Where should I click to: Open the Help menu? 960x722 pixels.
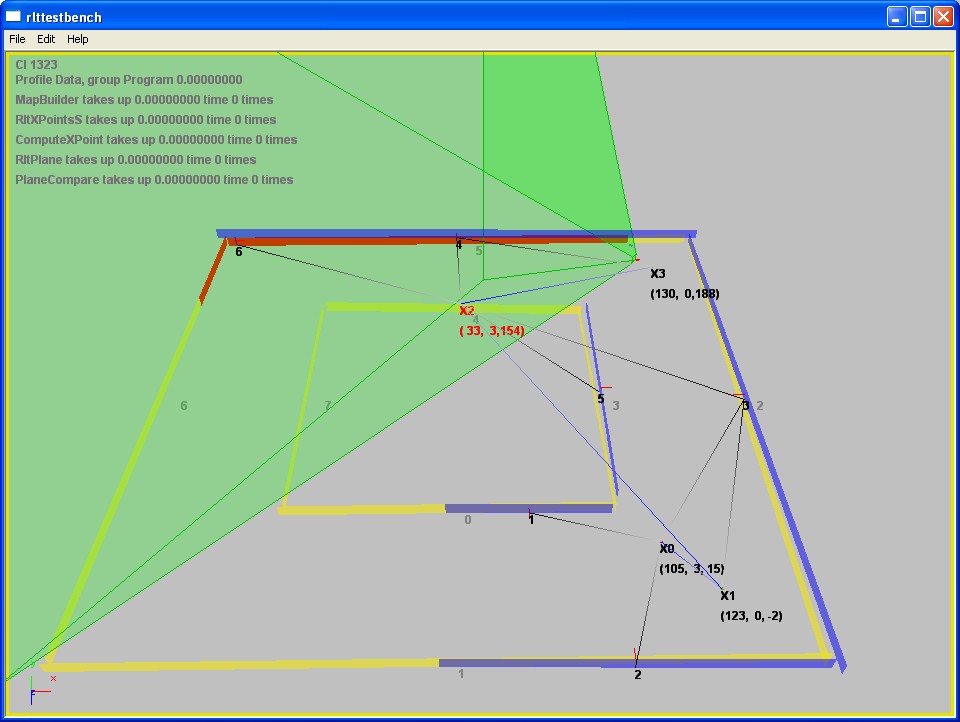click(x=78, y=39)
